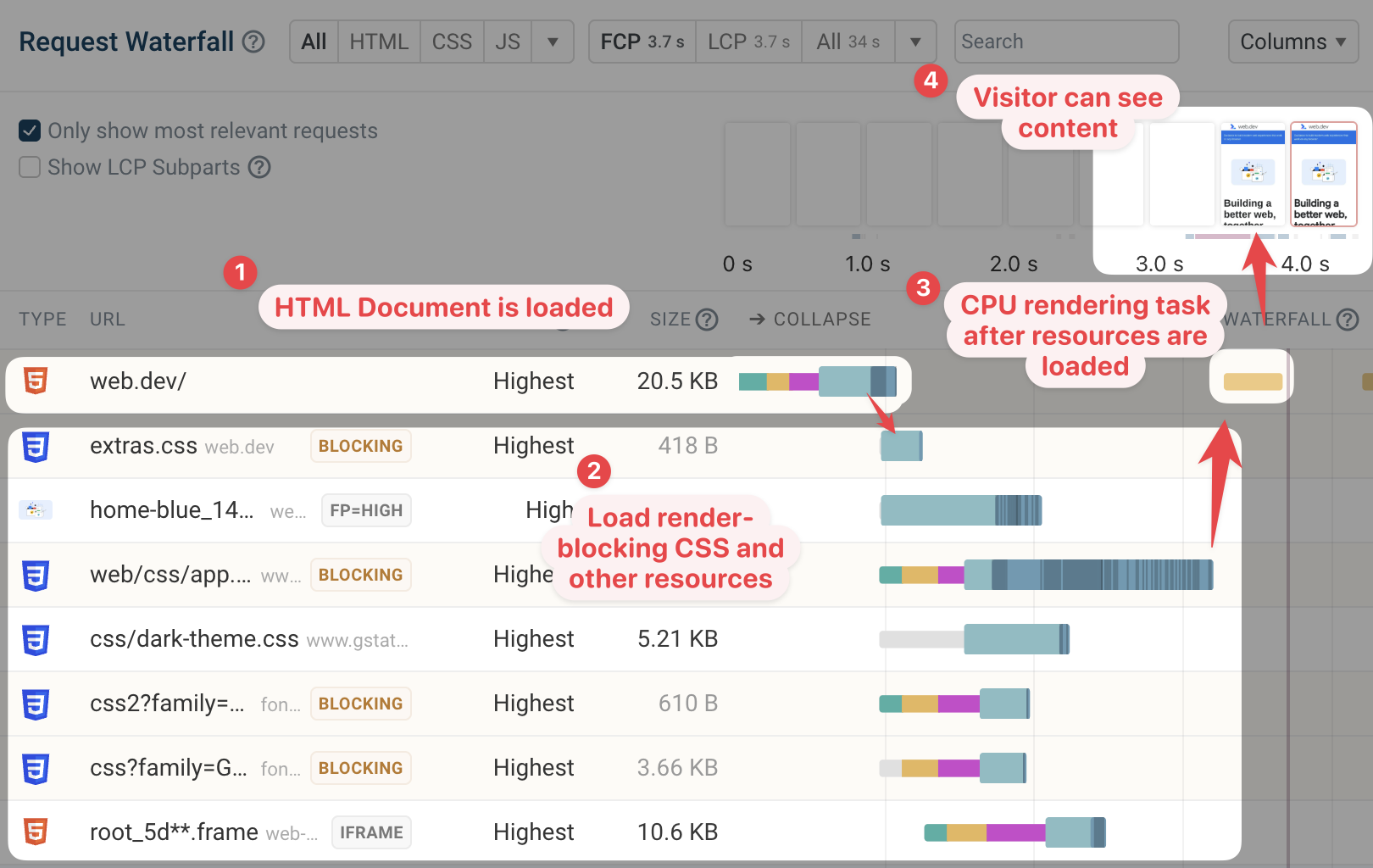Open the Columns dropdown
This screenshot has width=1373, height=868.
point(1293,42)
